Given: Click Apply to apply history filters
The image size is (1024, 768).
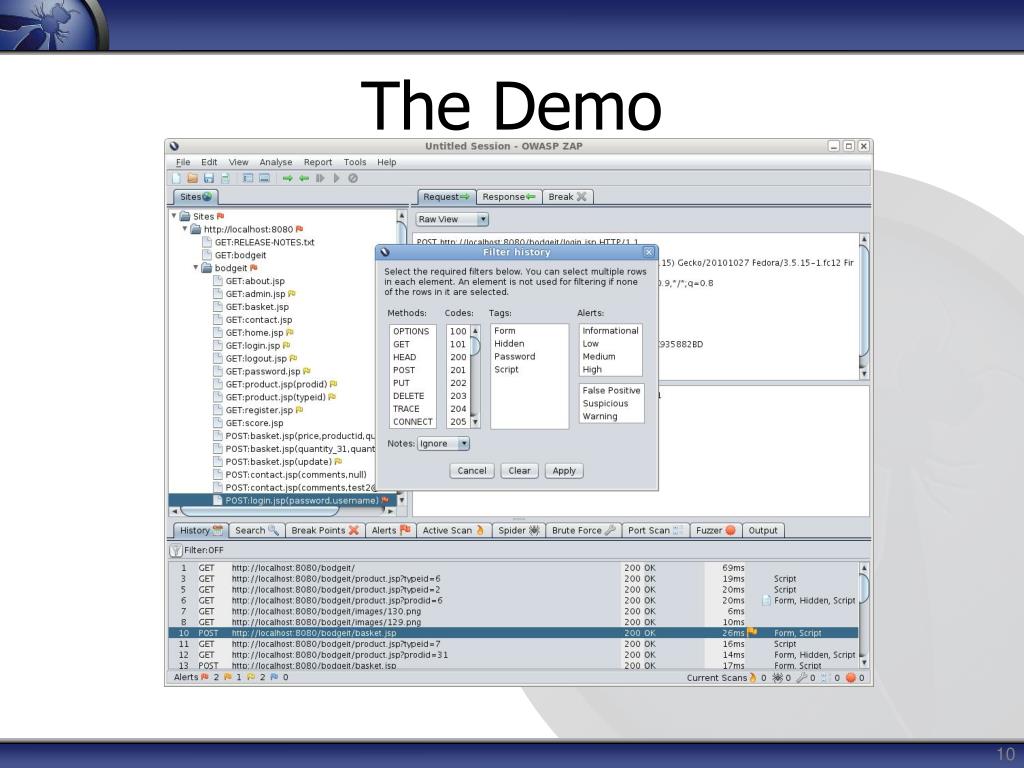Looking at the screenshot, I should point(564,471).
